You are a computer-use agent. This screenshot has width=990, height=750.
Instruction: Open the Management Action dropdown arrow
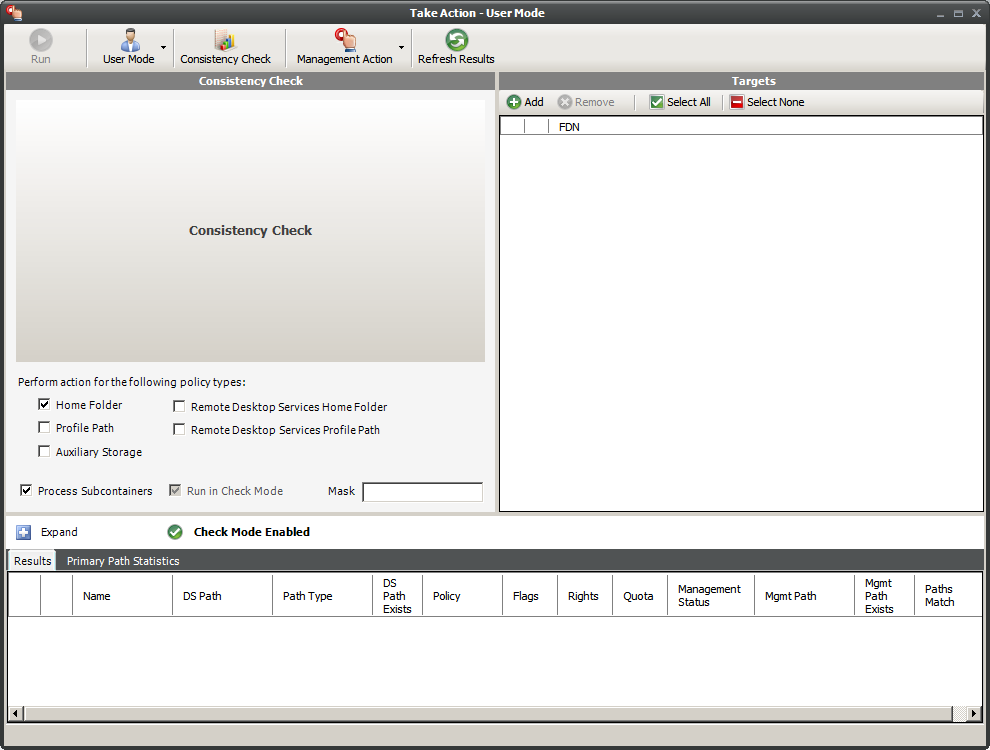click(401, 47)
